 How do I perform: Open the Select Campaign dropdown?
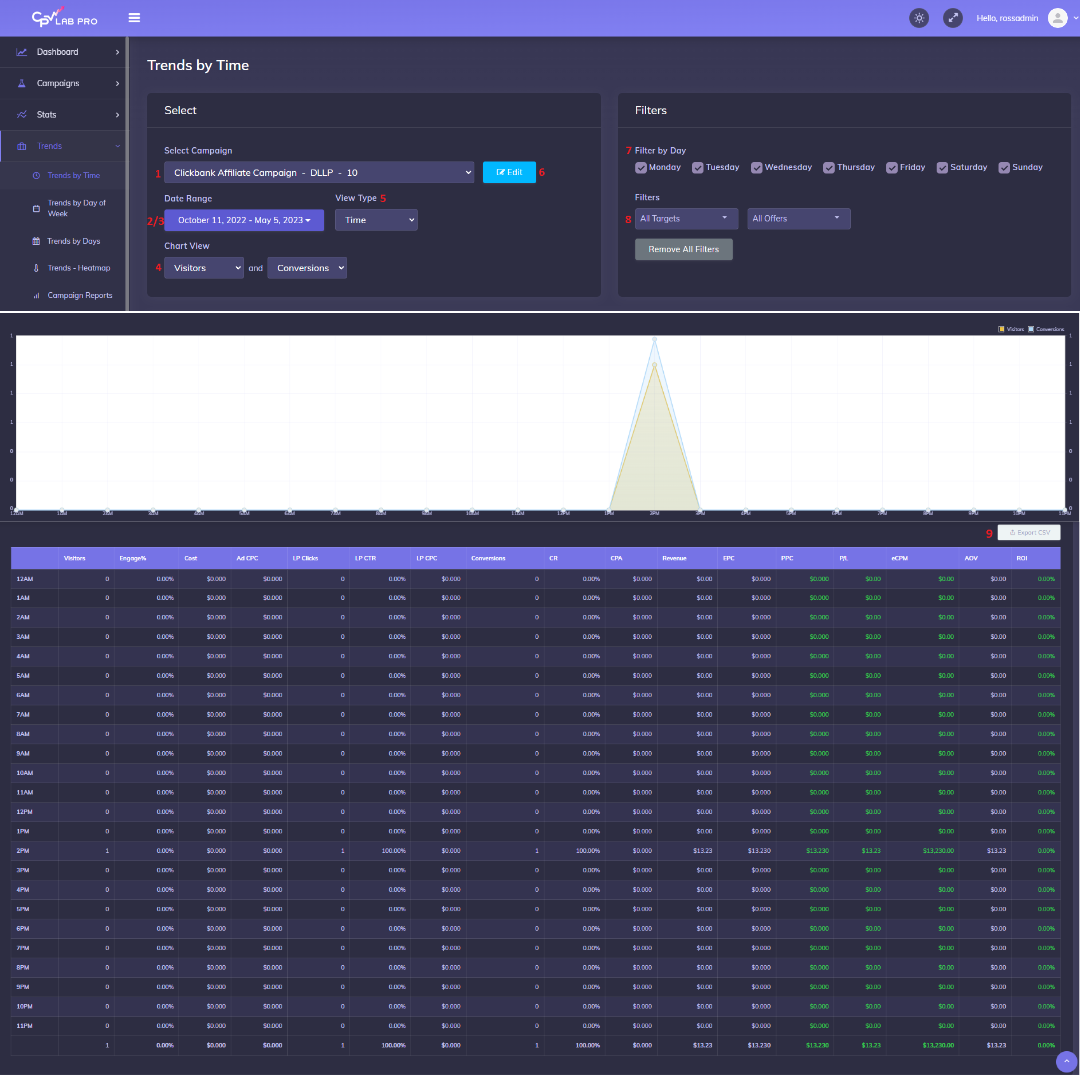click(319, 173)
